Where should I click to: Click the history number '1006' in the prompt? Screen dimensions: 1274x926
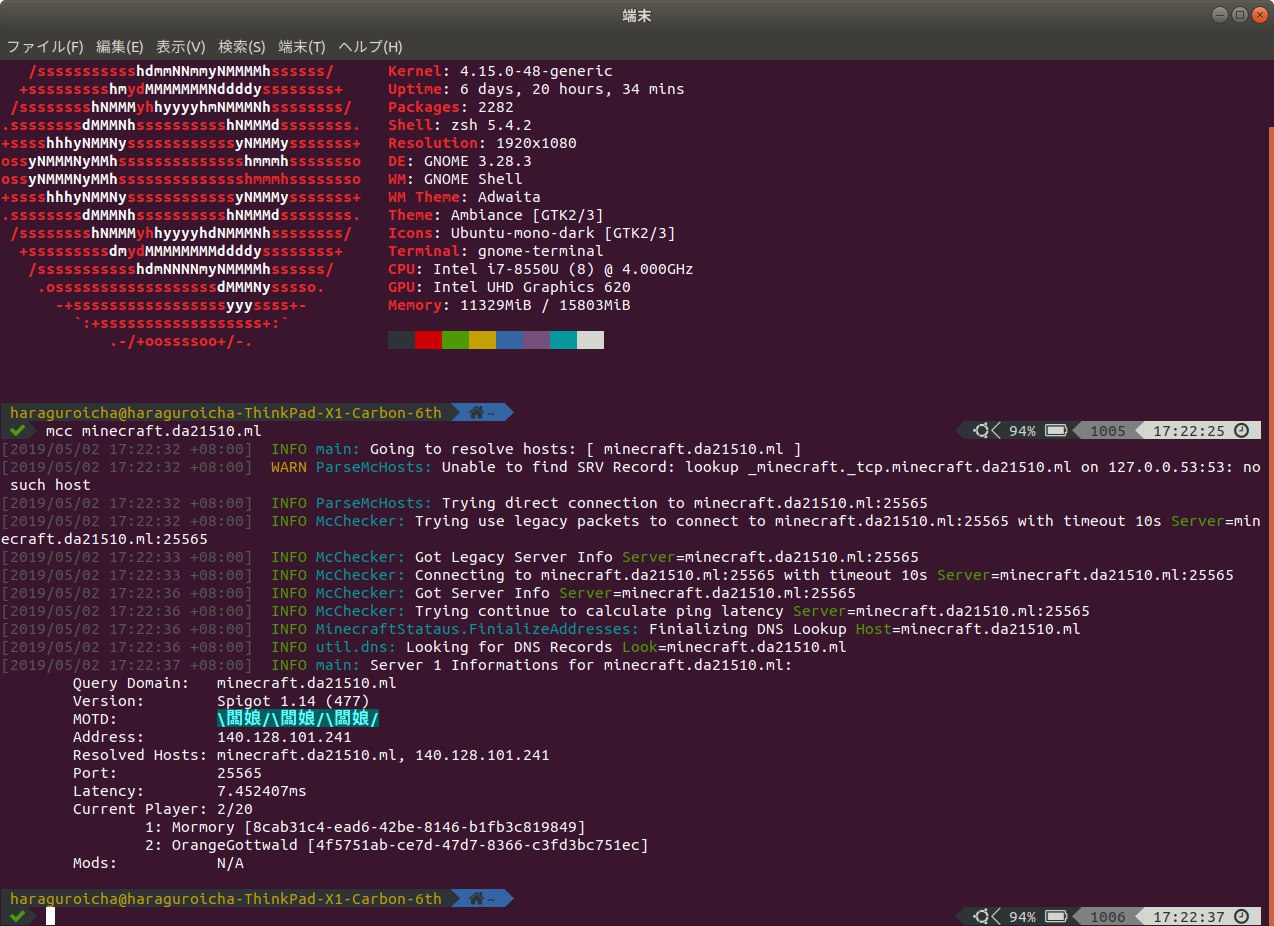(1107, 917)
